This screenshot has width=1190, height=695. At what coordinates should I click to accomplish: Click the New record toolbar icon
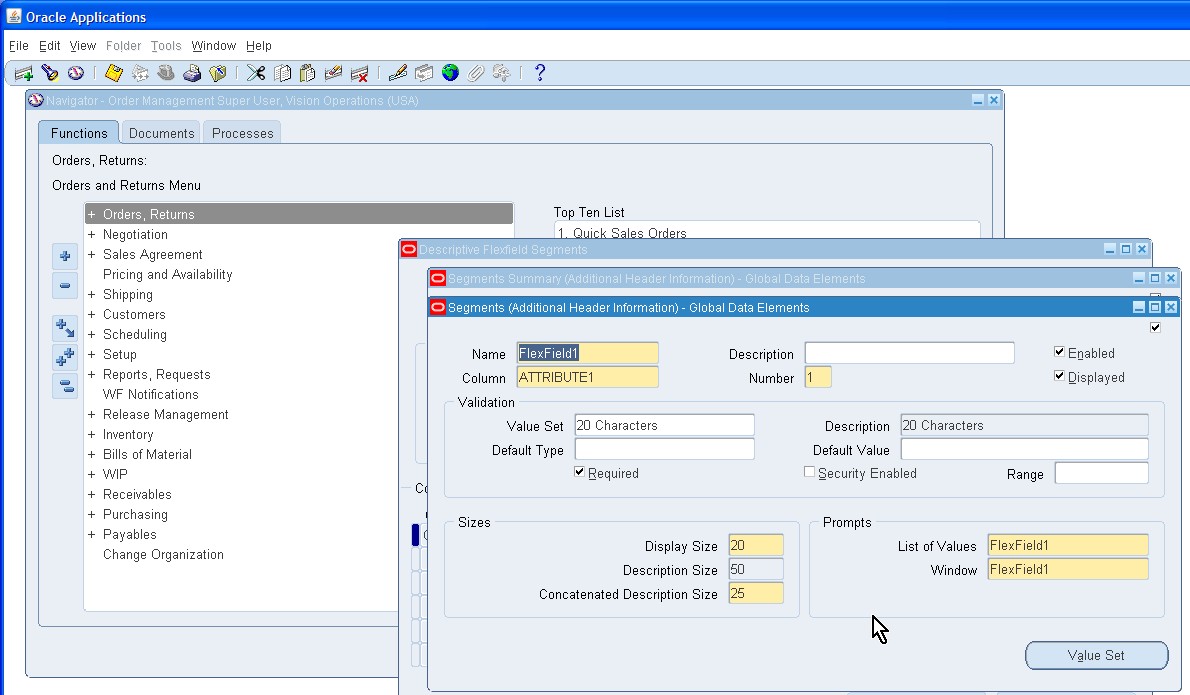click(24, 73)
